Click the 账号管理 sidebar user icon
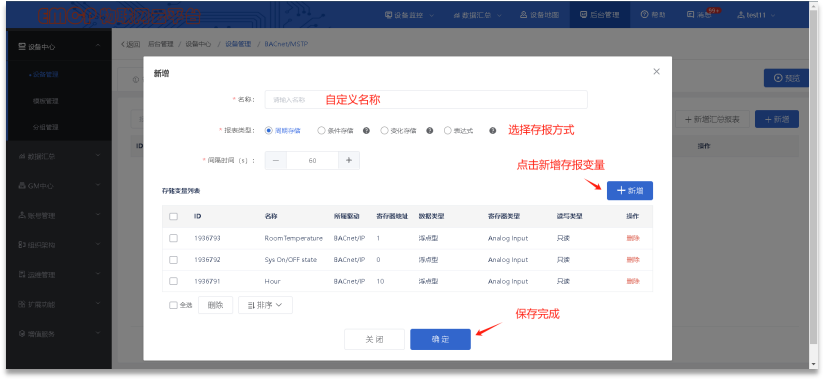The width and height of the screenshot is (824, 380). (x=22, y=215)
